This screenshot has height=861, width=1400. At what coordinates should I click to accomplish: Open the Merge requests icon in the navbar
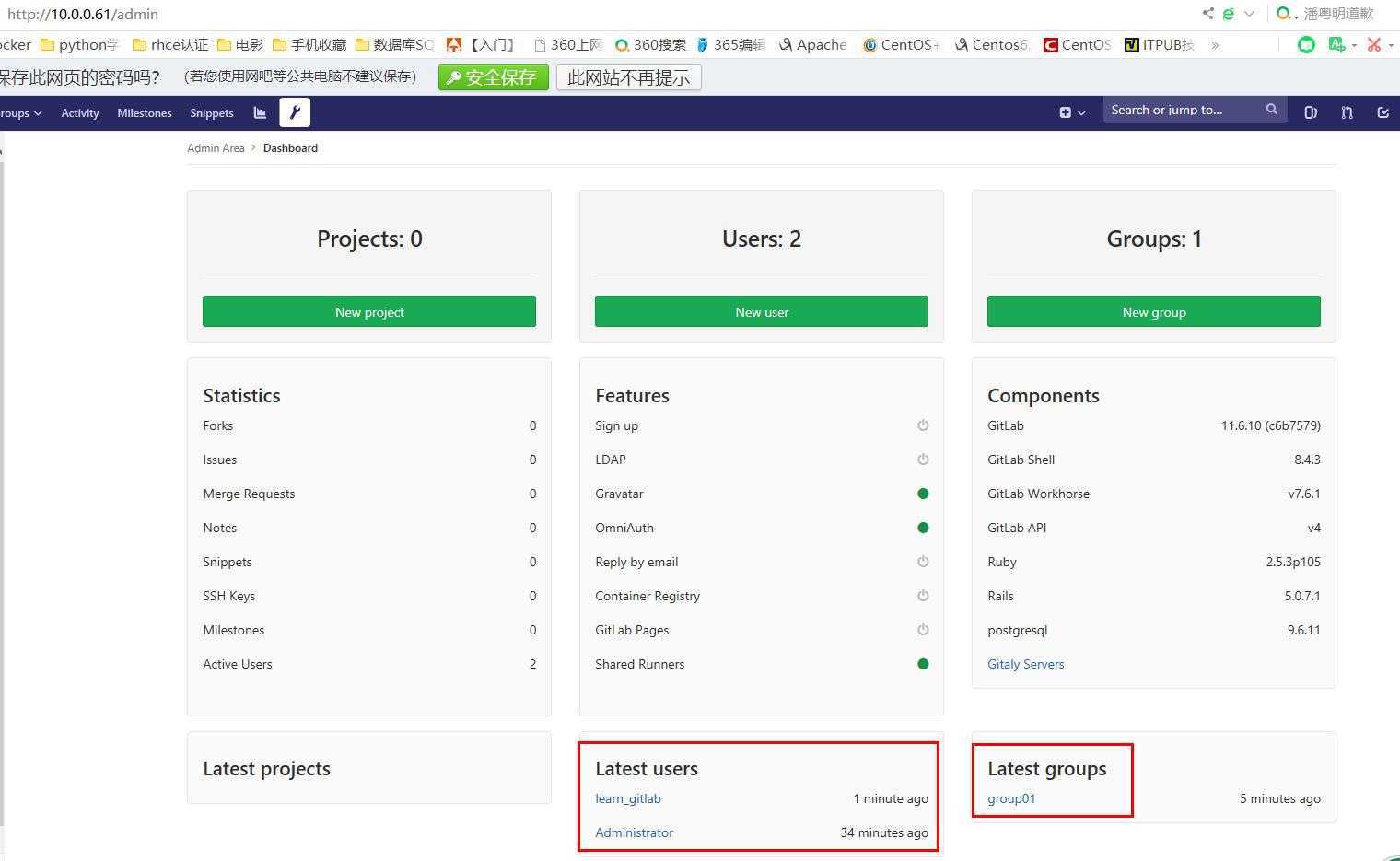pyautogui.click(x=1347, y=112)
